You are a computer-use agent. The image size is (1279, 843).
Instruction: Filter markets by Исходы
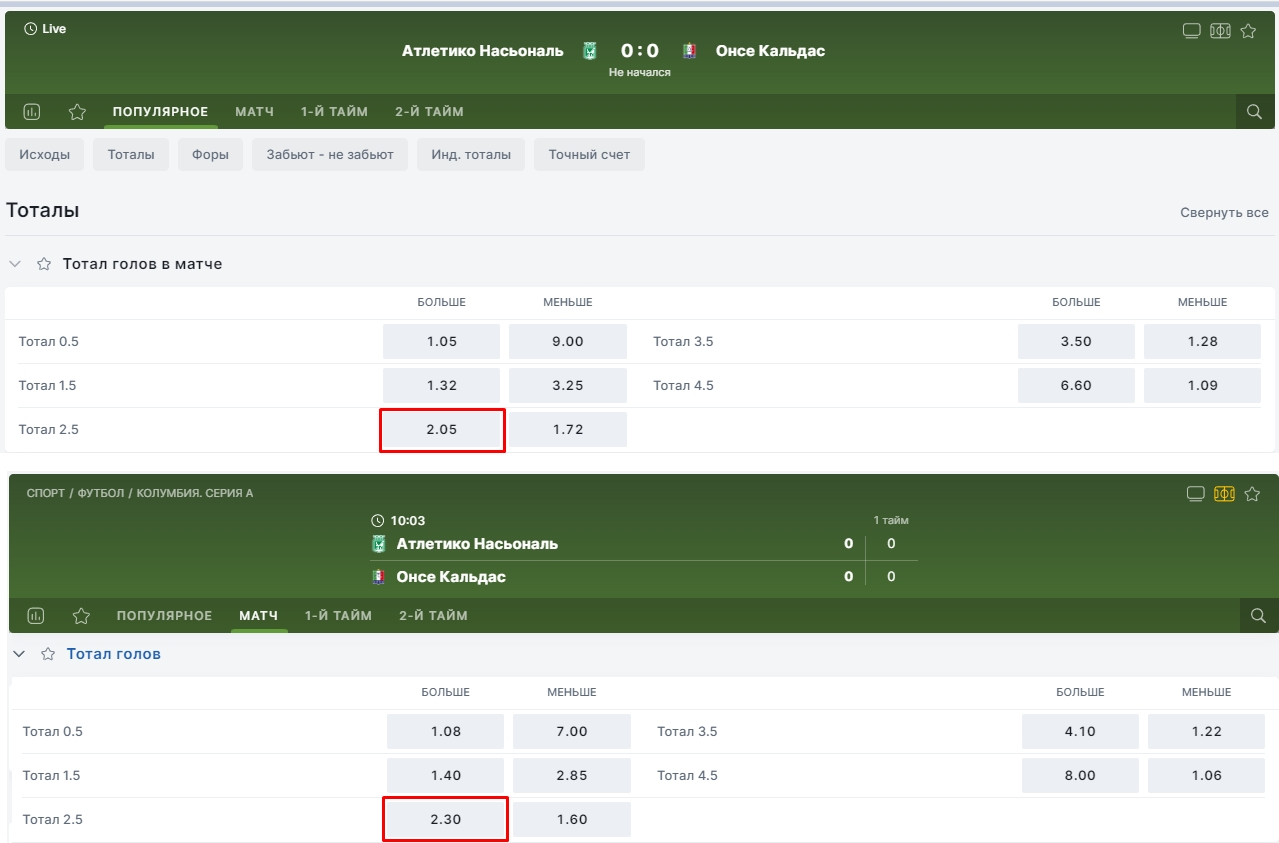pyautogui.click(x=45, y=155)
